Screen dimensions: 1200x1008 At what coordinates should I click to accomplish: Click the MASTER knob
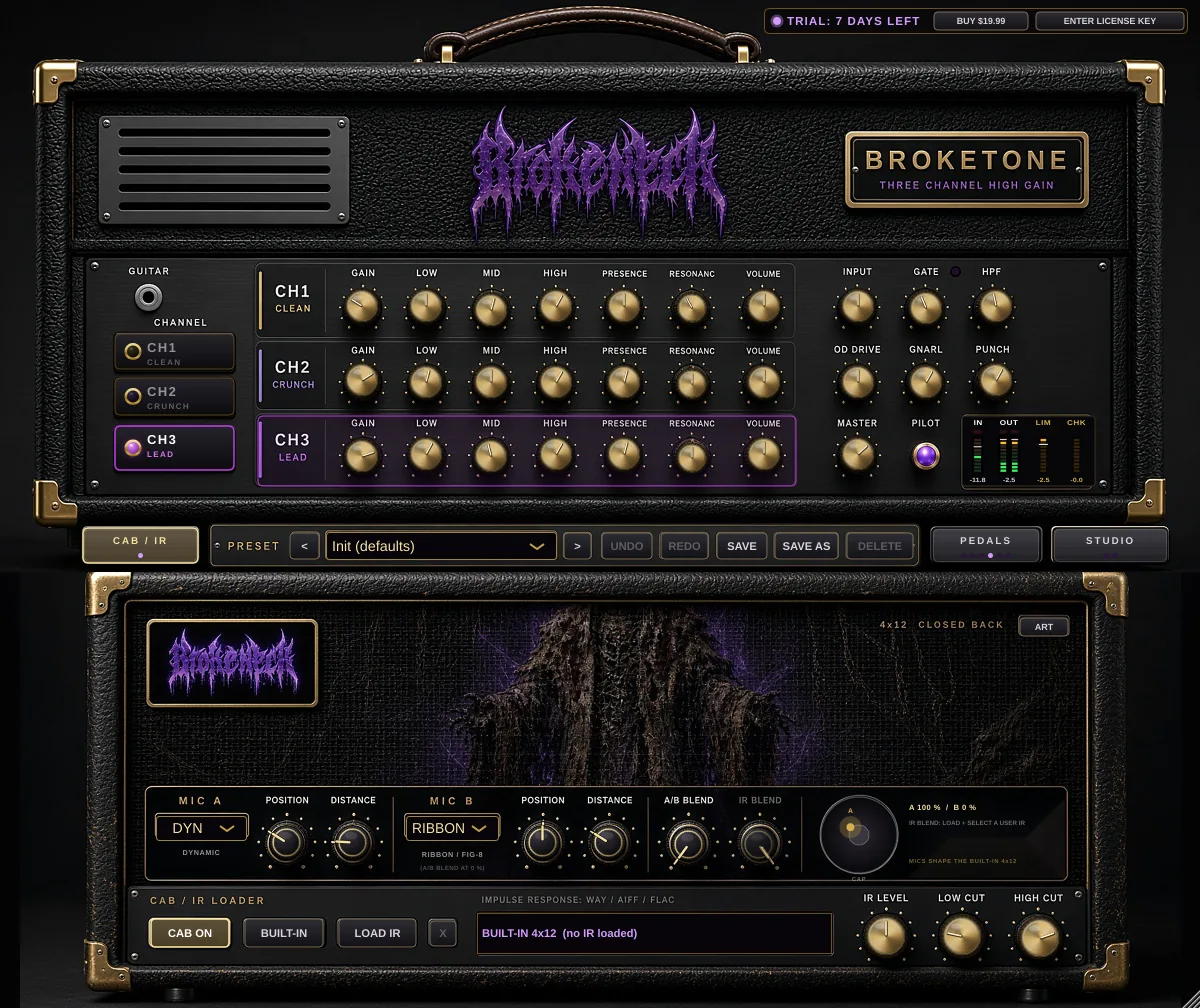[x=857, y=456]
